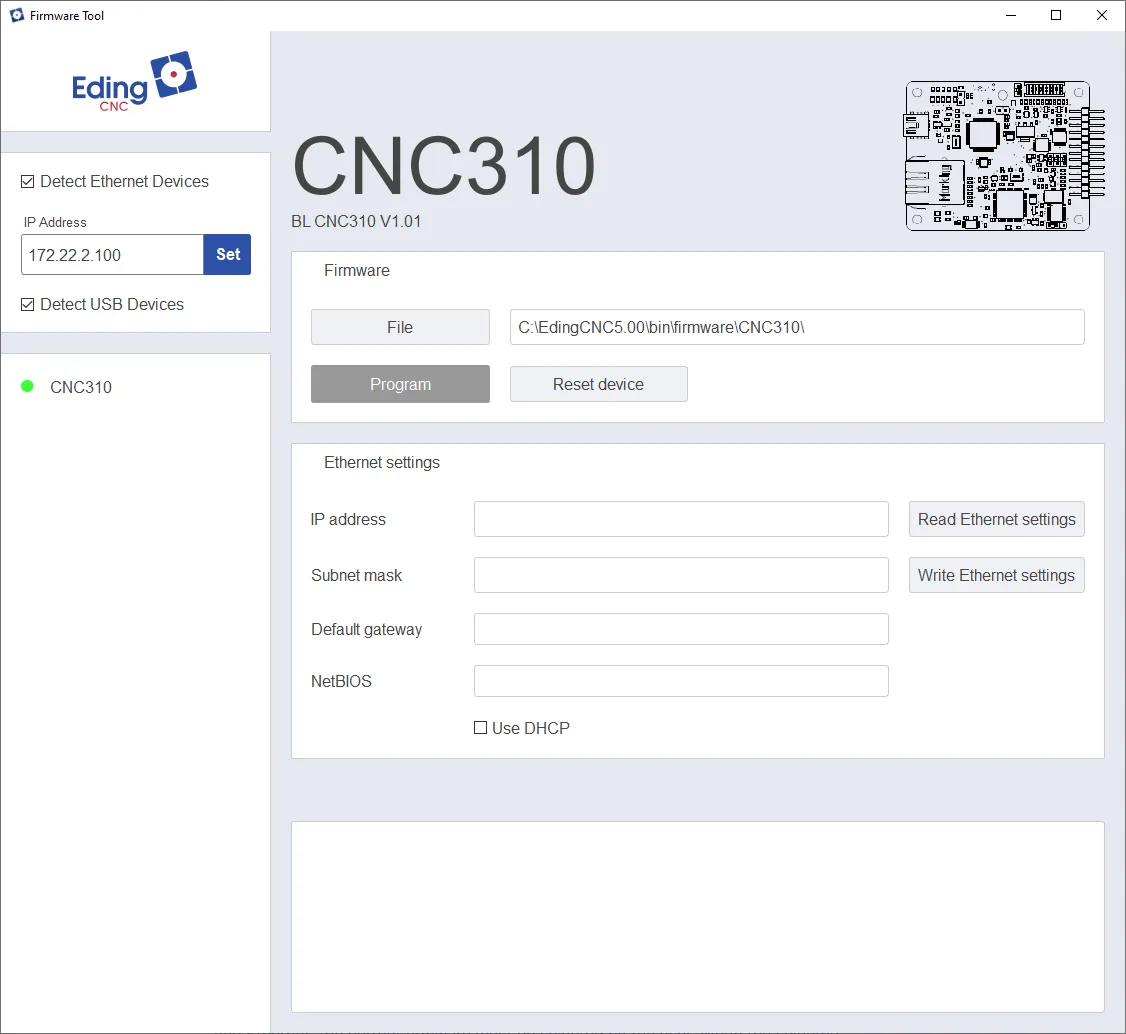Click the Ethernet IP address input field
This screenshot has height=1034, width=1126.
click(x=681, y=519)
